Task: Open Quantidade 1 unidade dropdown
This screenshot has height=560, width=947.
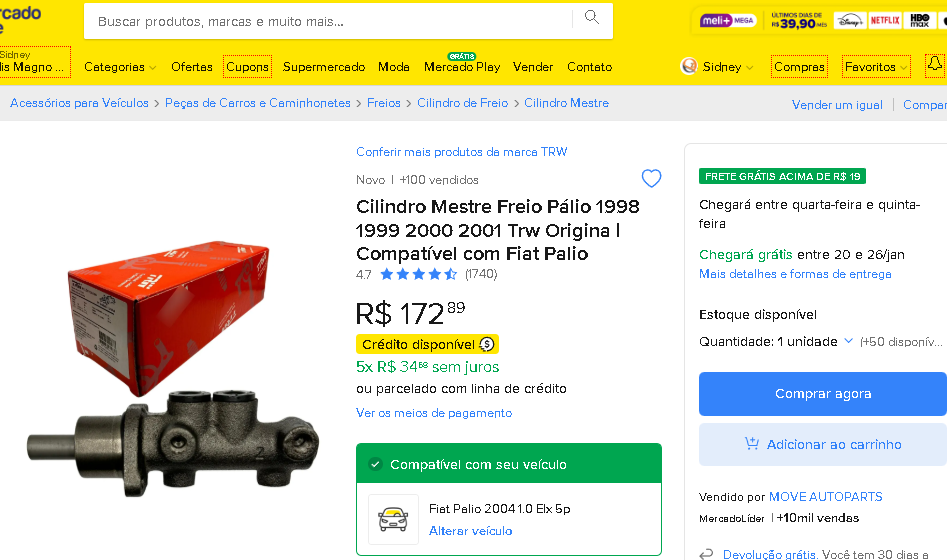Action: pos(776,342)
